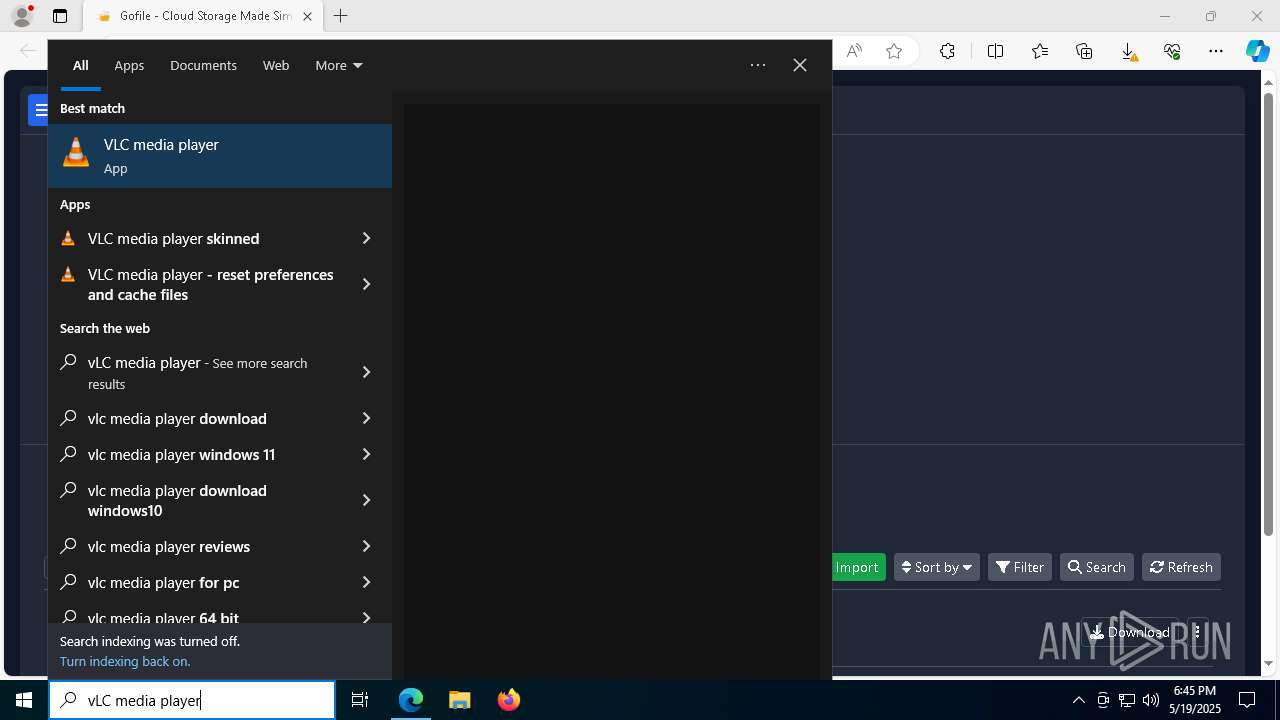Open Gofile file options kebab menu
1280x720 pixels.
[1197, 632]
